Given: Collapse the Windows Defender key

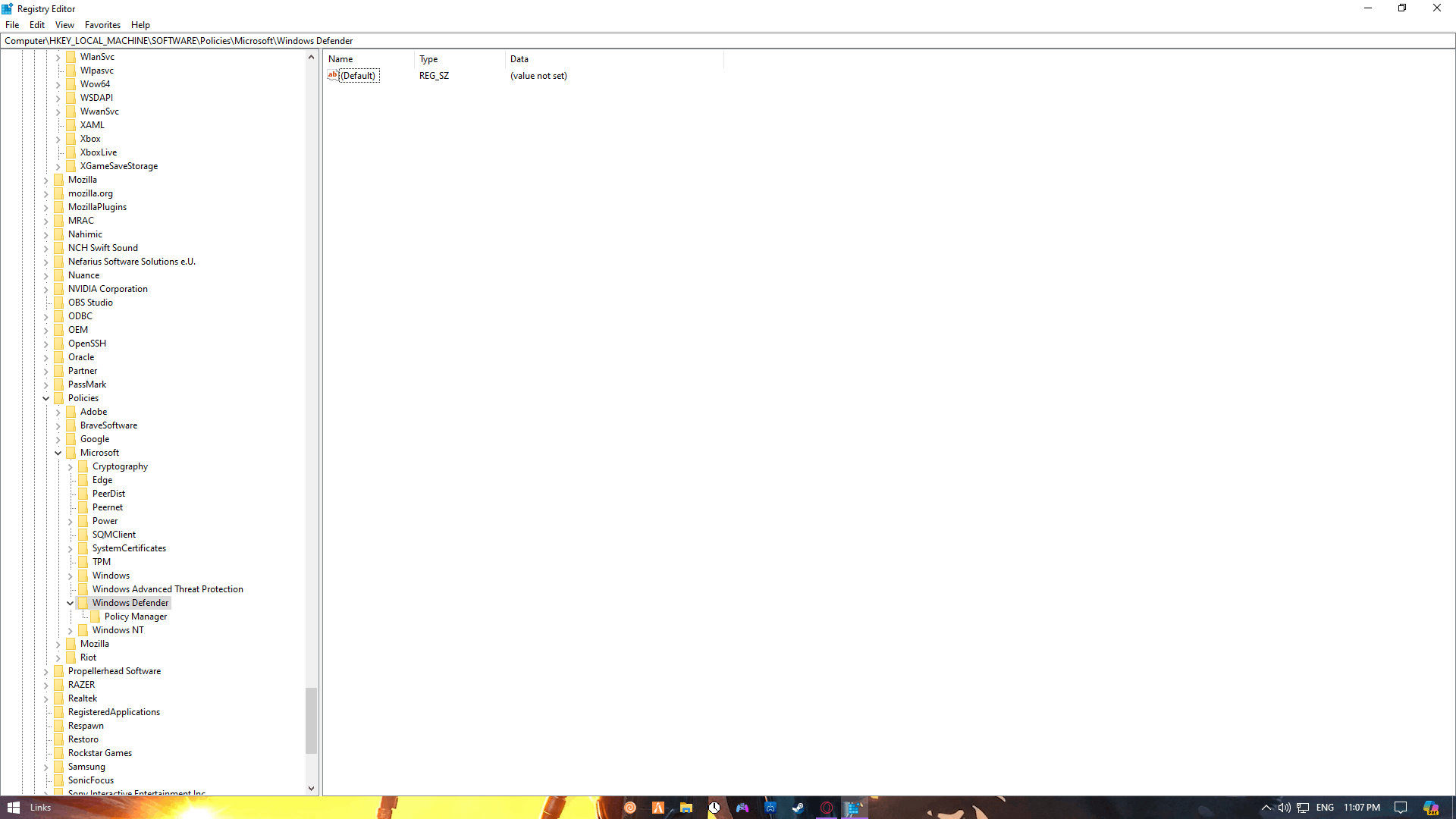Looking at the screenshot, I should click(71, 604).
